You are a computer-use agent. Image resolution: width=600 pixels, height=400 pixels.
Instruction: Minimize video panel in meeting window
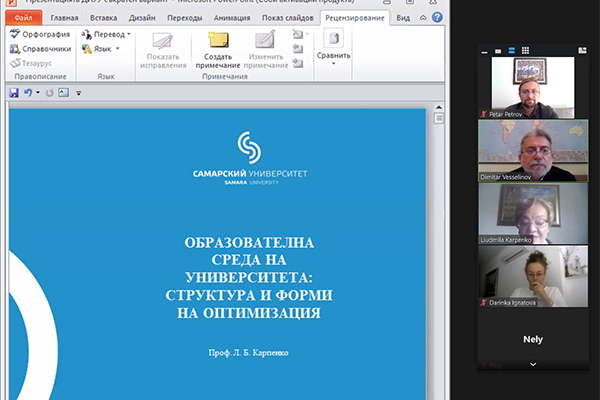pyautogui.click(x=484, y=51)
